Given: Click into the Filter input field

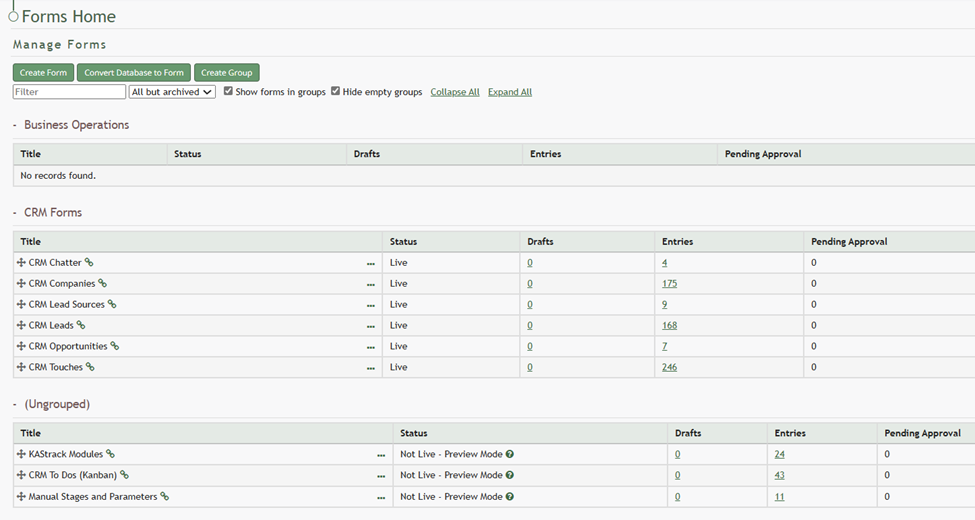Looking at the screenshot, I should tap(69, 92).
